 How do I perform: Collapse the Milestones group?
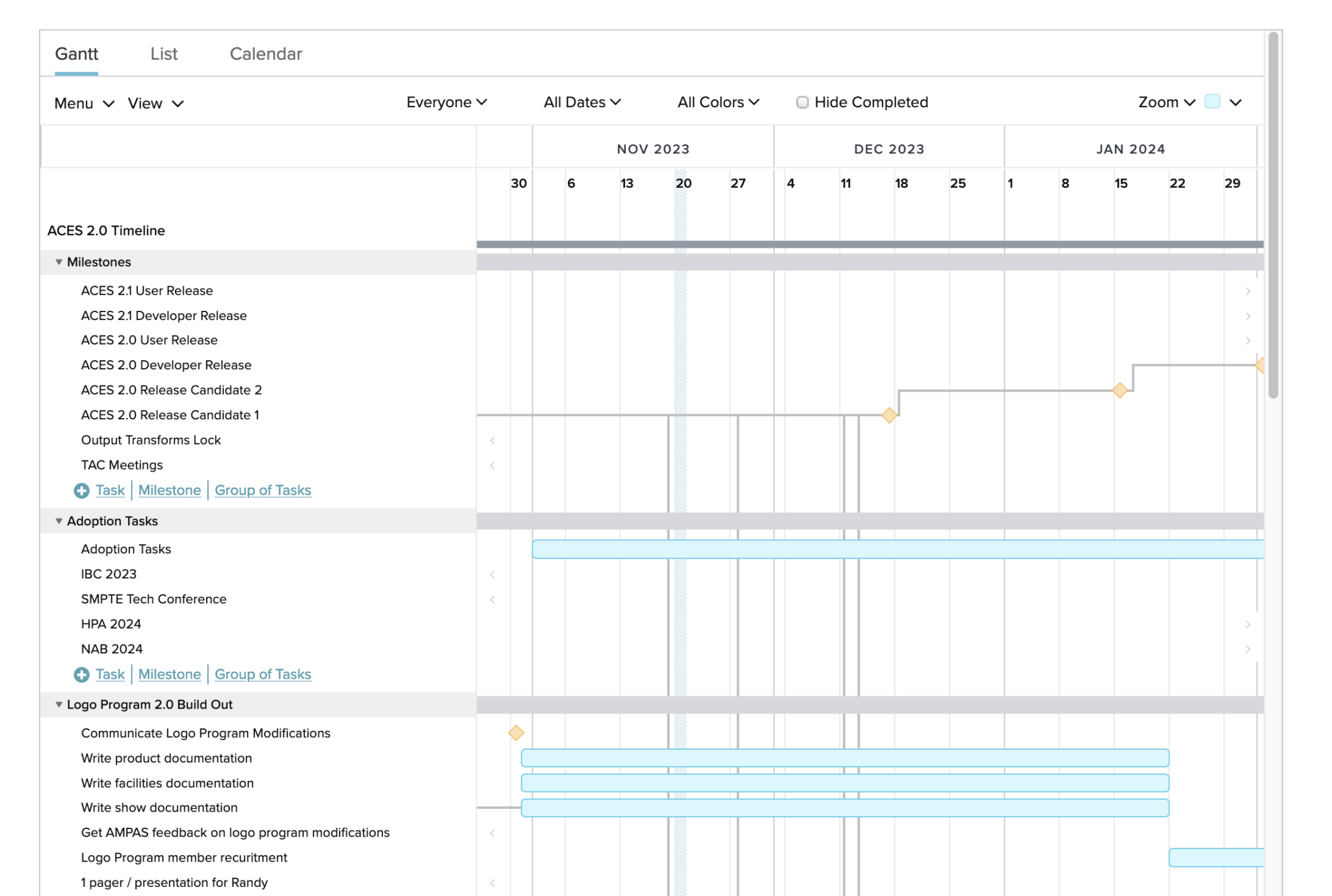pos(58,262)
